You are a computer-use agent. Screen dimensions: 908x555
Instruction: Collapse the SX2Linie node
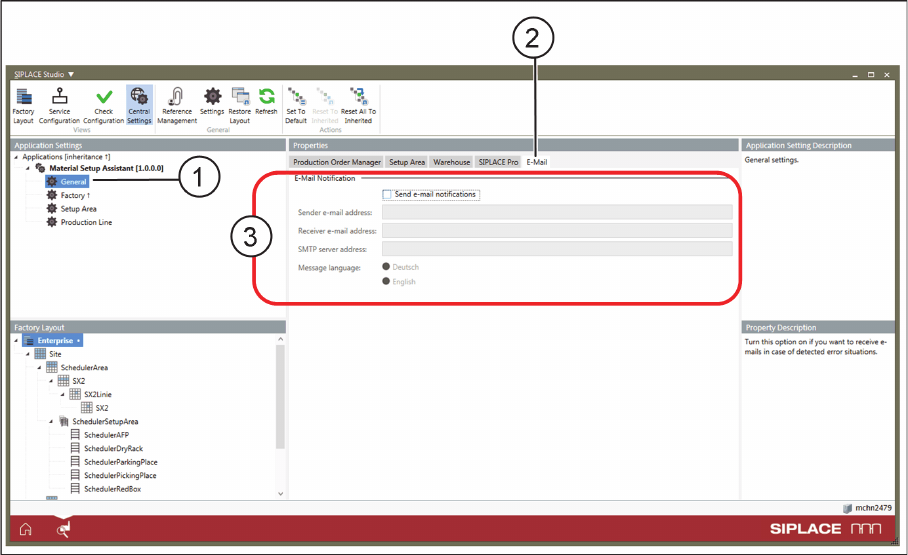click(x=63, y=395)
